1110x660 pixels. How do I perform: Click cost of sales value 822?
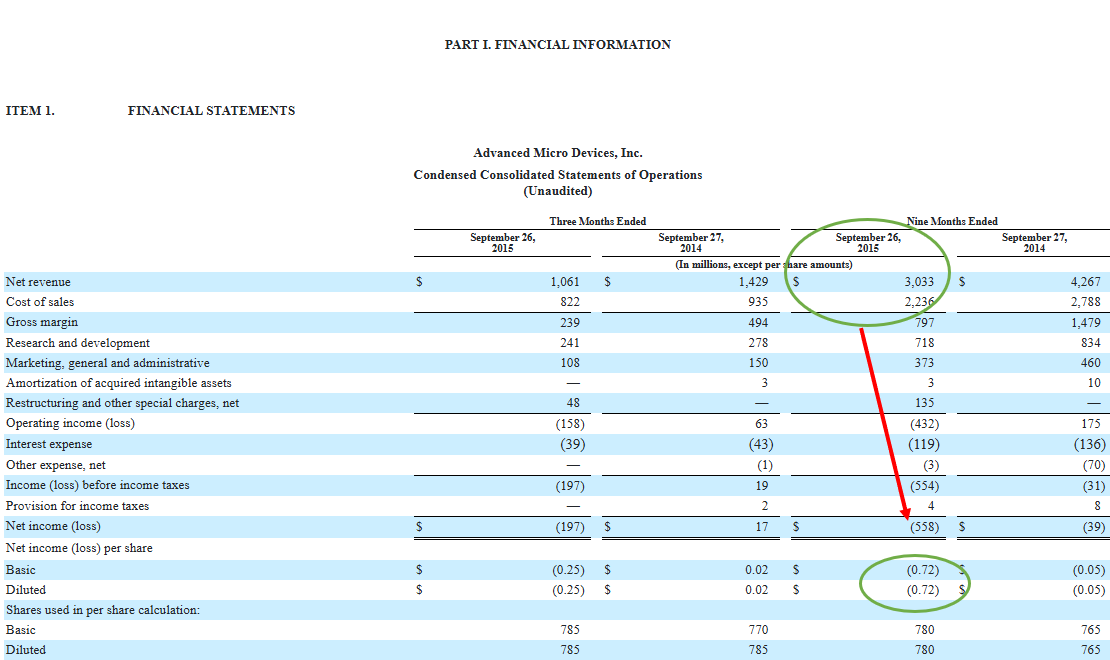(570, 302)
